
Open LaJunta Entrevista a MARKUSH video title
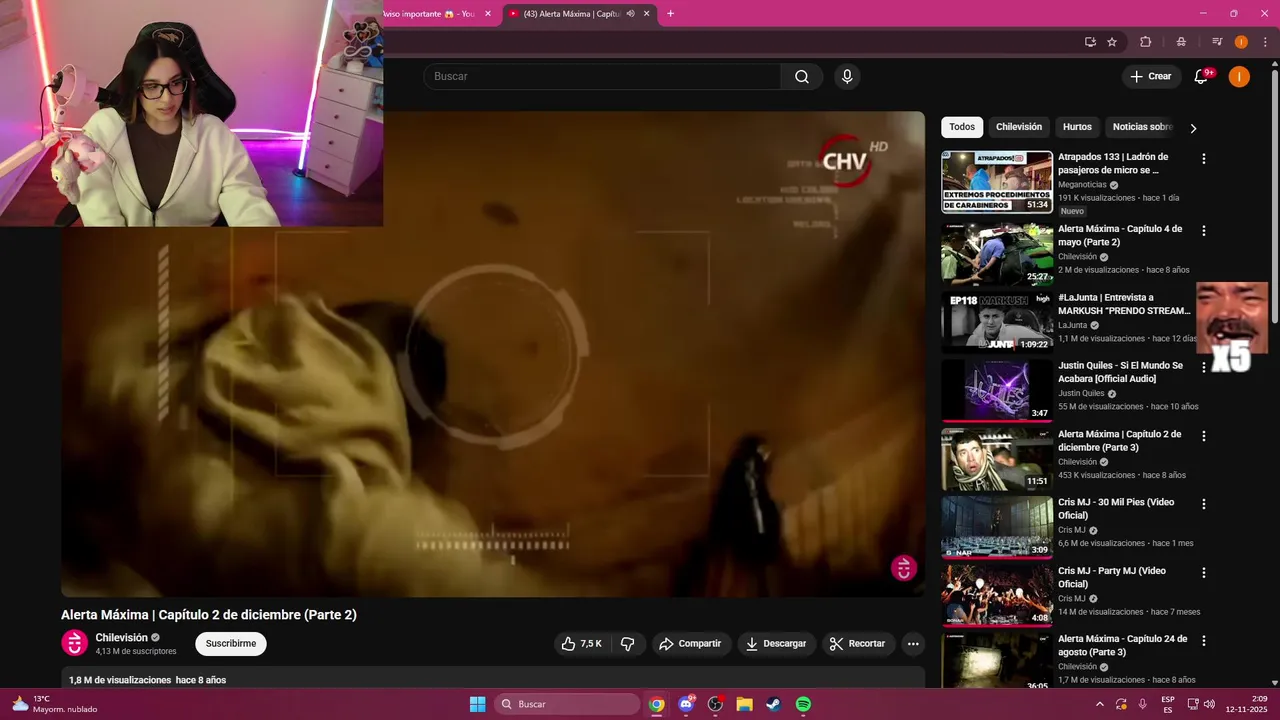pyautogui.click(x=1124, y=304)
